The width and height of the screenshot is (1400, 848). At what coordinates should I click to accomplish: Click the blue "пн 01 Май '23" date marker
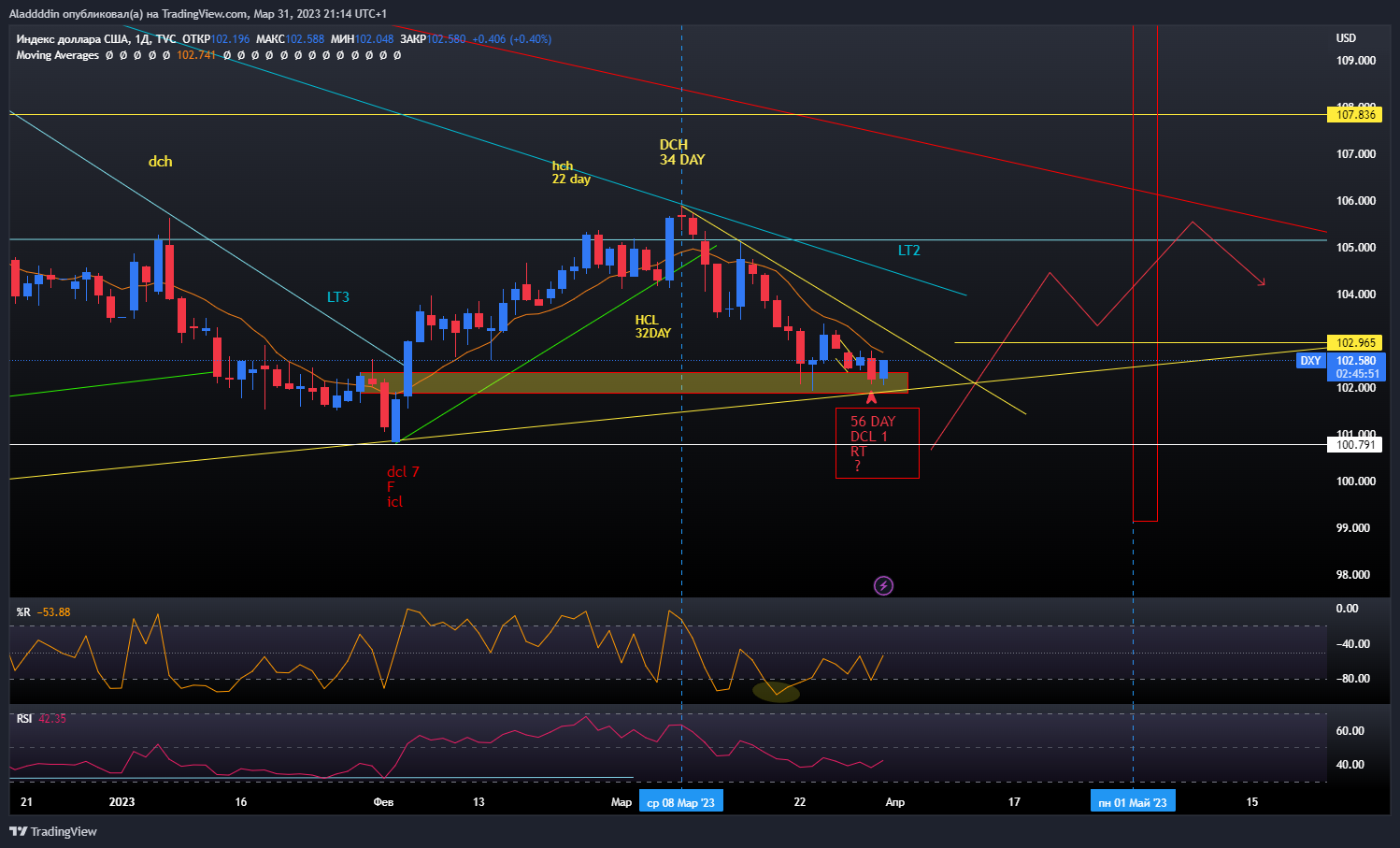tap(1133, 802)
